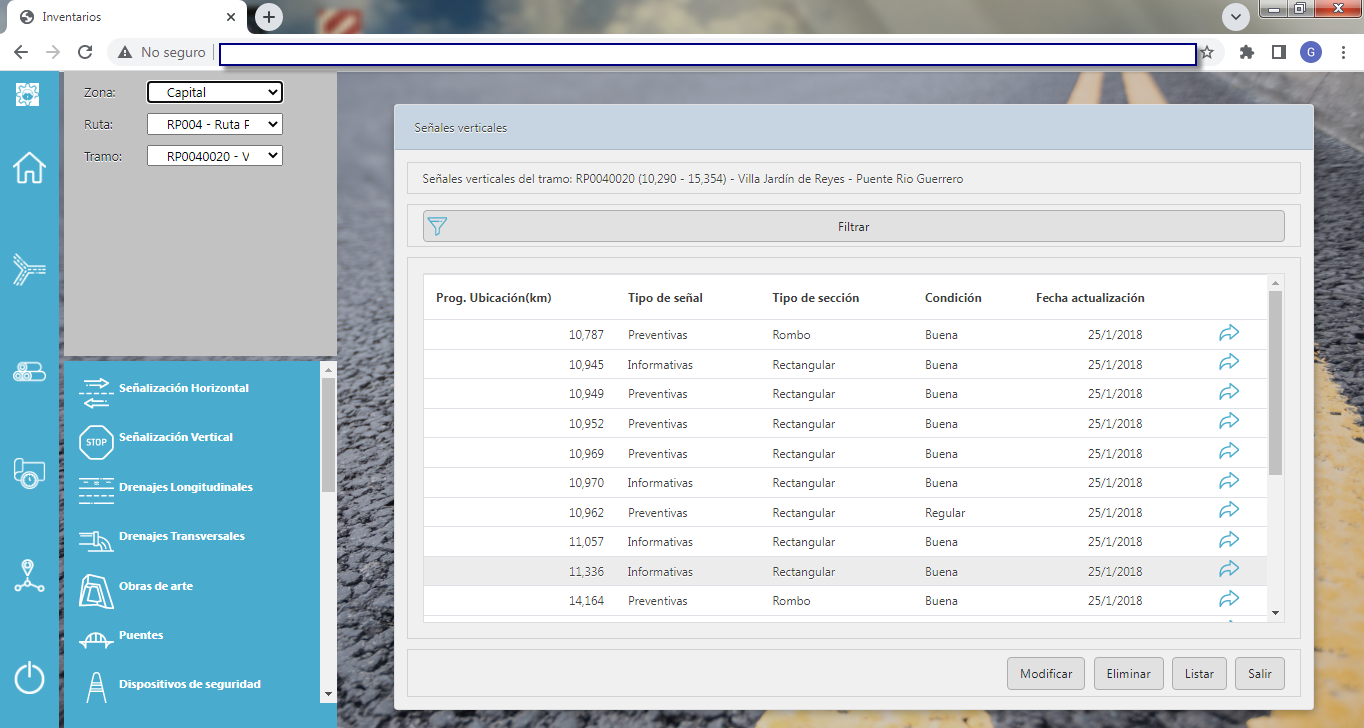This screenshot has height=728, width=1364.
Task: Open the Ruta dropdown
Action: pos(215,124)
